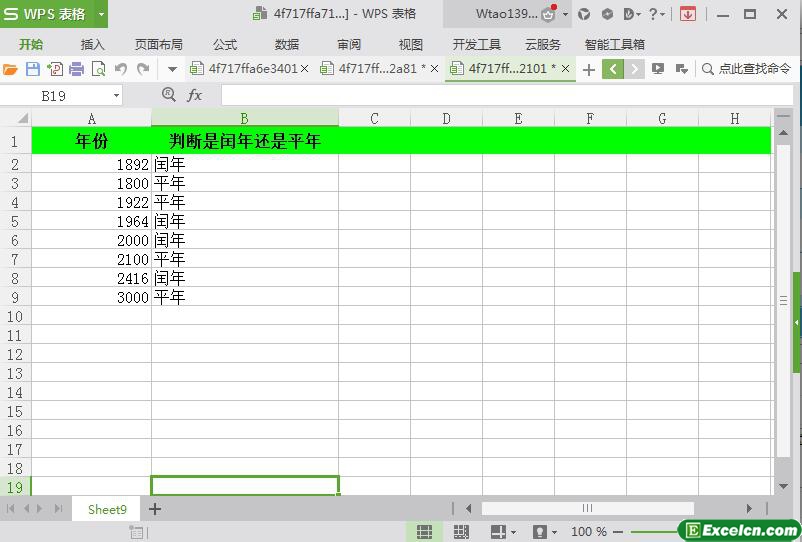The height and width of the screenshot is (542, 802).
Task: Click the 点此查找命令 search box
Action: click(x=748, y=69)
